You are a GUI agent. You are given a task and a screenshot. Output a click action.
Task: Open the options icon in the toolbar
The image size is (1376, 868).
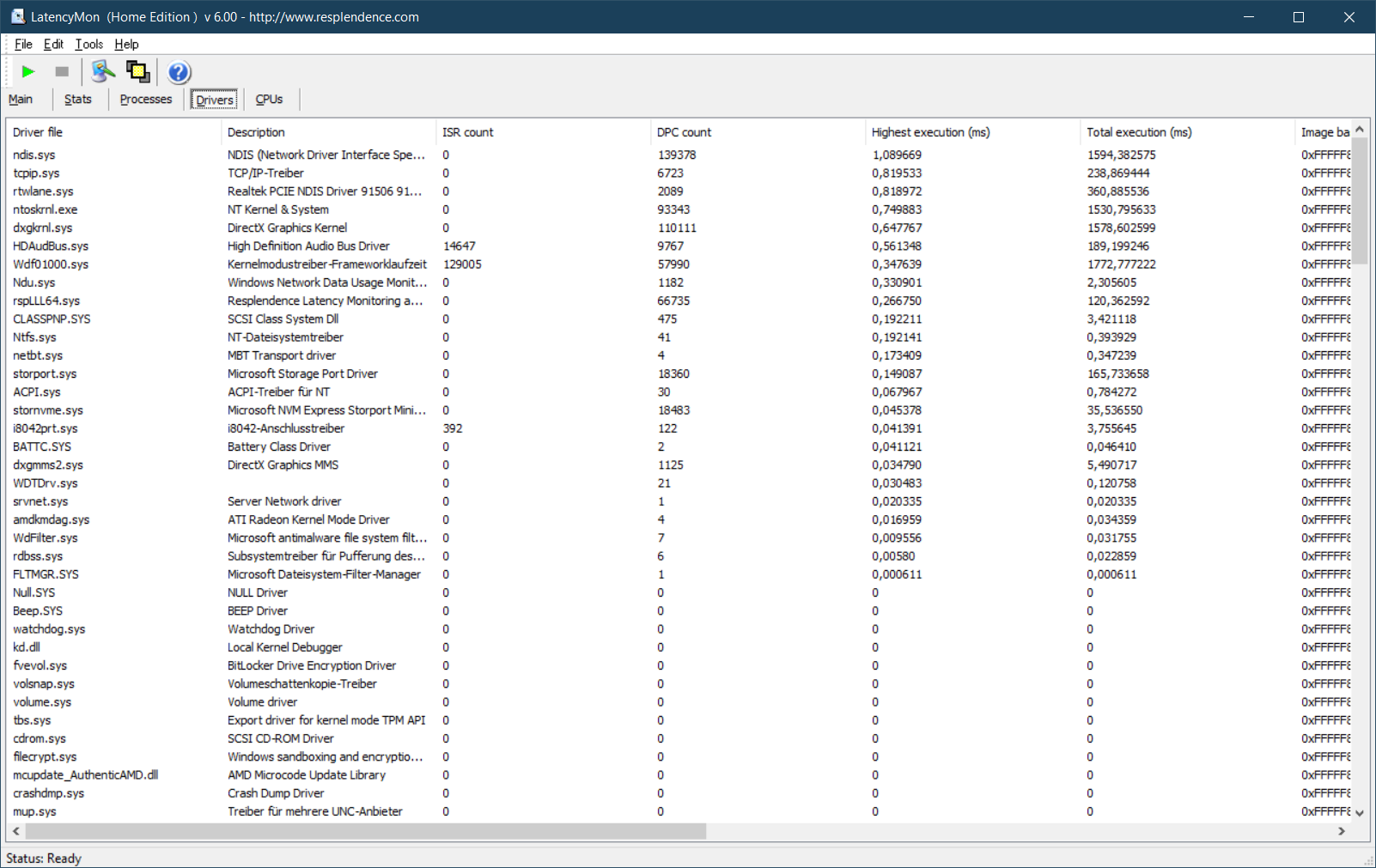(x=103, y=72)
